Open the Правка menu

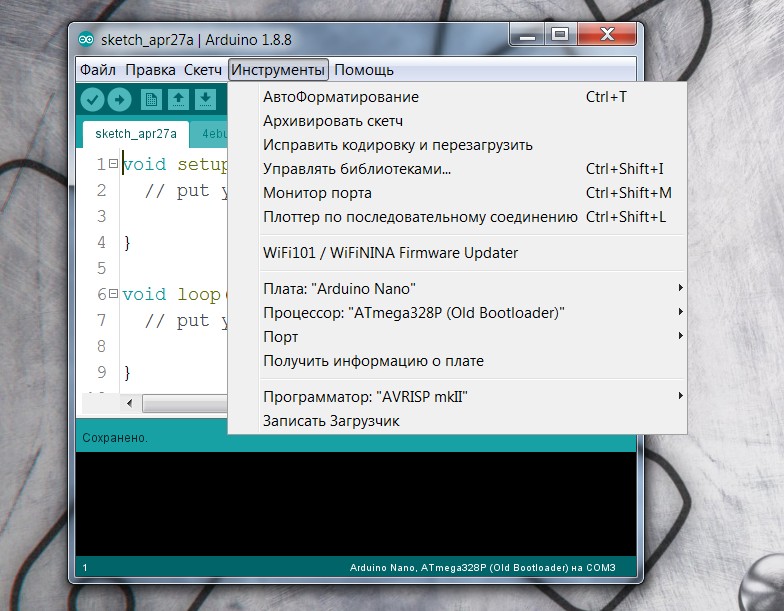point(150,70)
